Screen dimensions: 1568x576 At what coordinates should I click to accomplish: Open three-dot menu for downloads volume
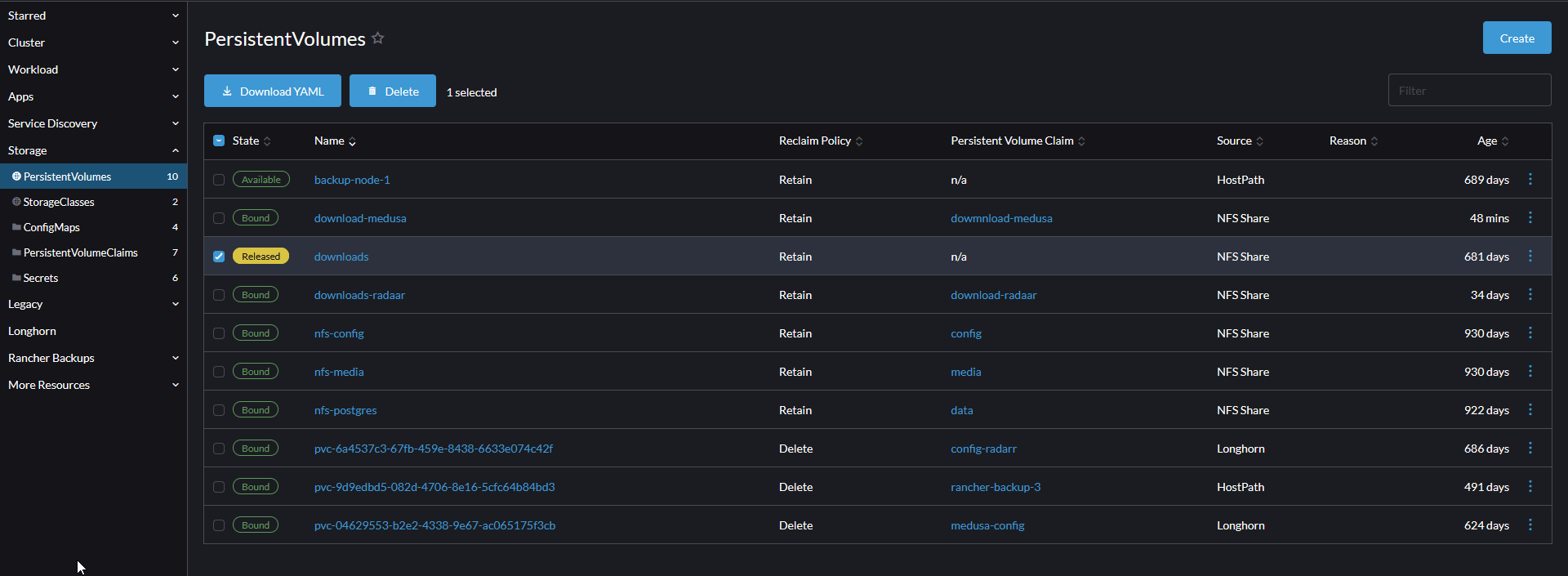pyautogui.click(x=1530, y=257)
